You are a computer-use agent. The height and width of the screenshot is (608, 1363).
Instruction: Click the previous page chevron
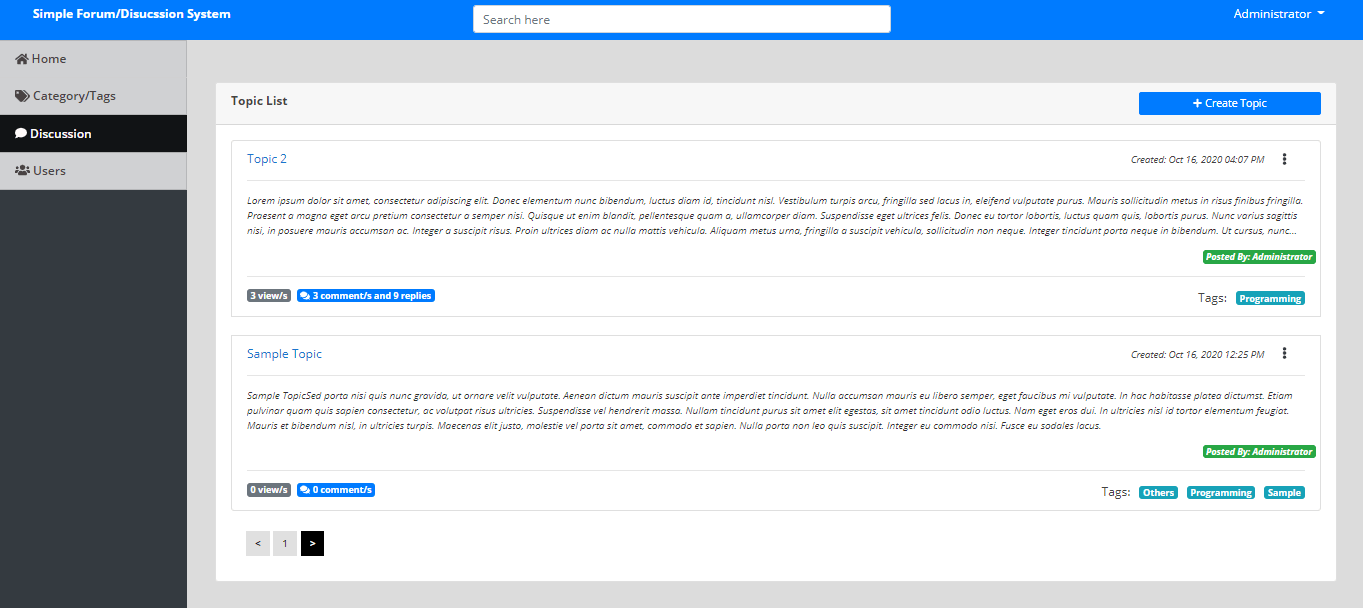click(x=257, y=543)
